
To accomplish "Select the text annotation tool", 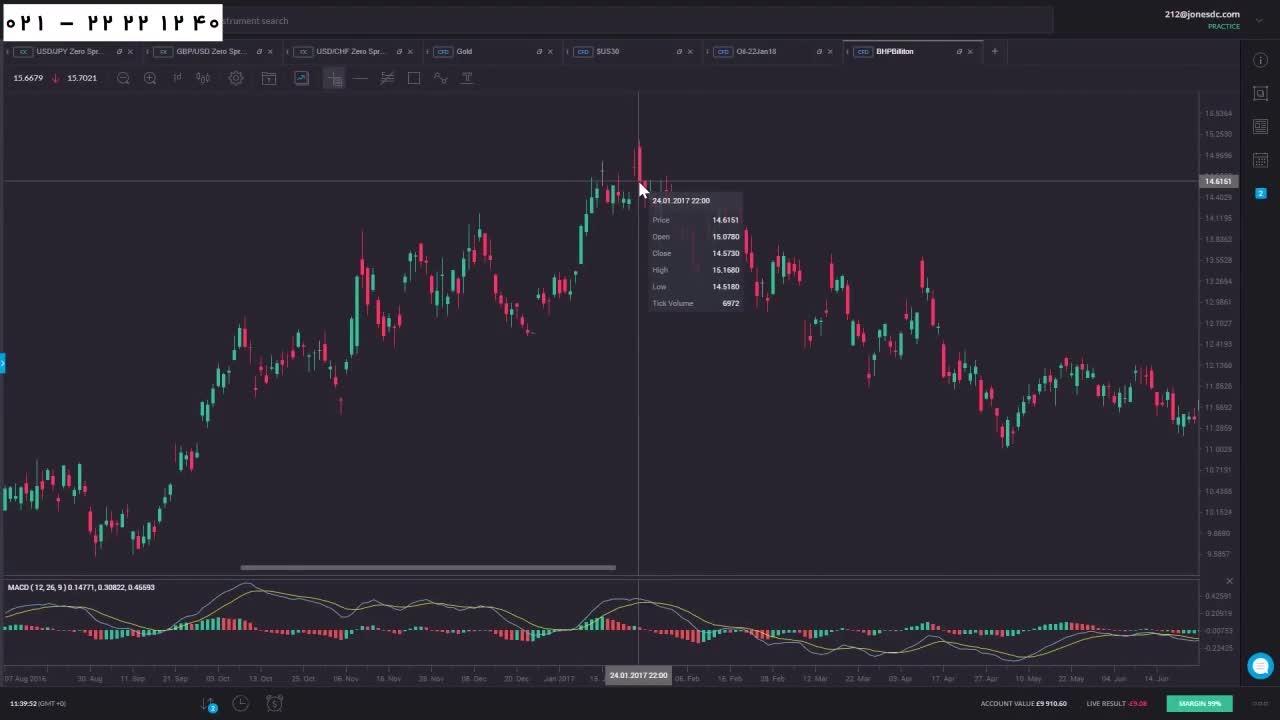I will coord(466,78).
